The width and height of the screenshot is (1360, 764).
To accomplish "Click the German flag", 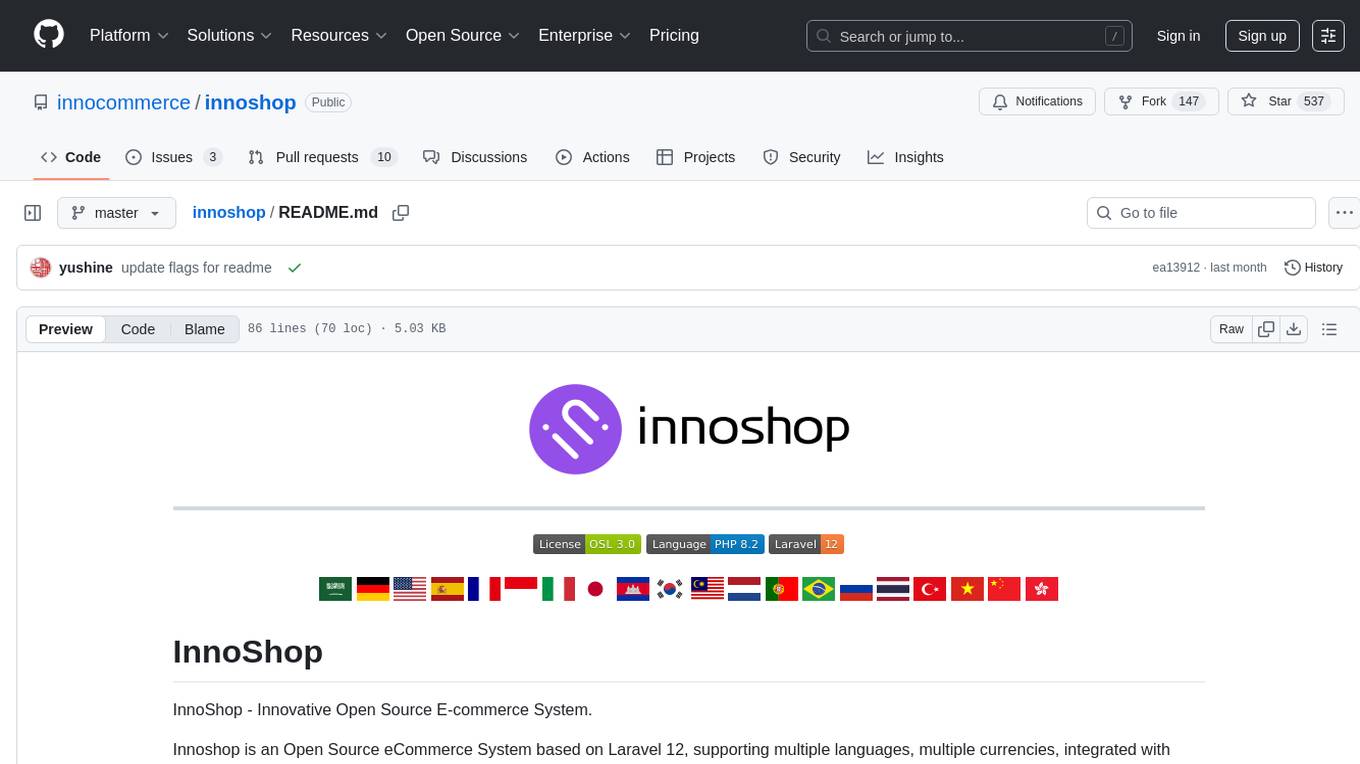I will (x=373, y=589).
